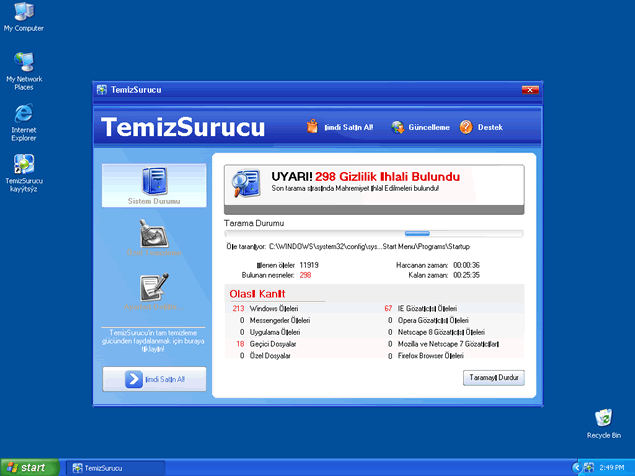The image size is (635, 476).
Task: Open the notepad settings icon in sidebar
Action: (x=153, y=287)
